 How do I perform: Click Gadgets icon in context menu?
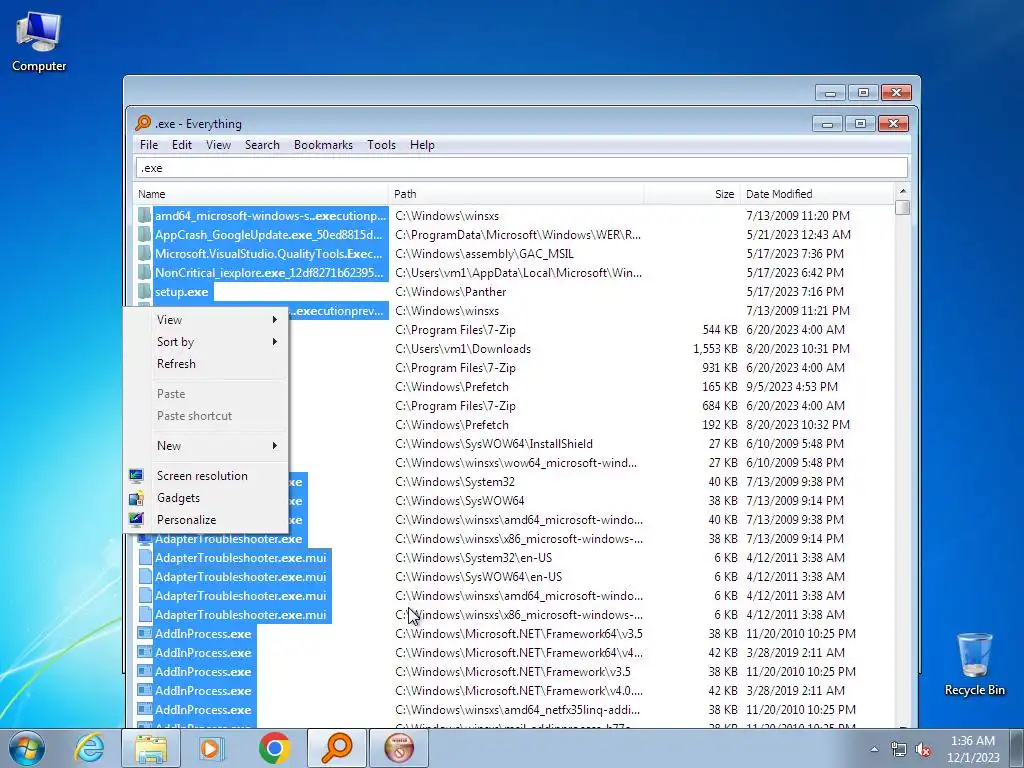(x=136, y=498)
